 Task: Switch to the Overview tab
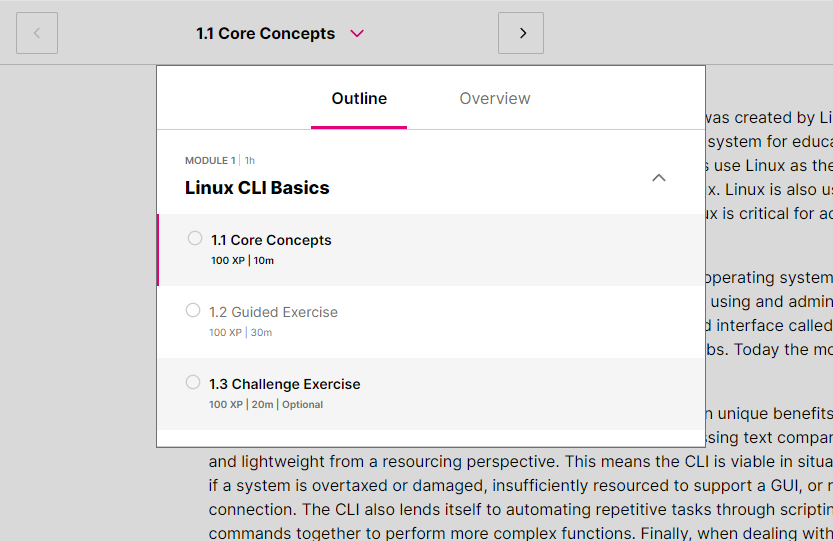tap(495, 98)
